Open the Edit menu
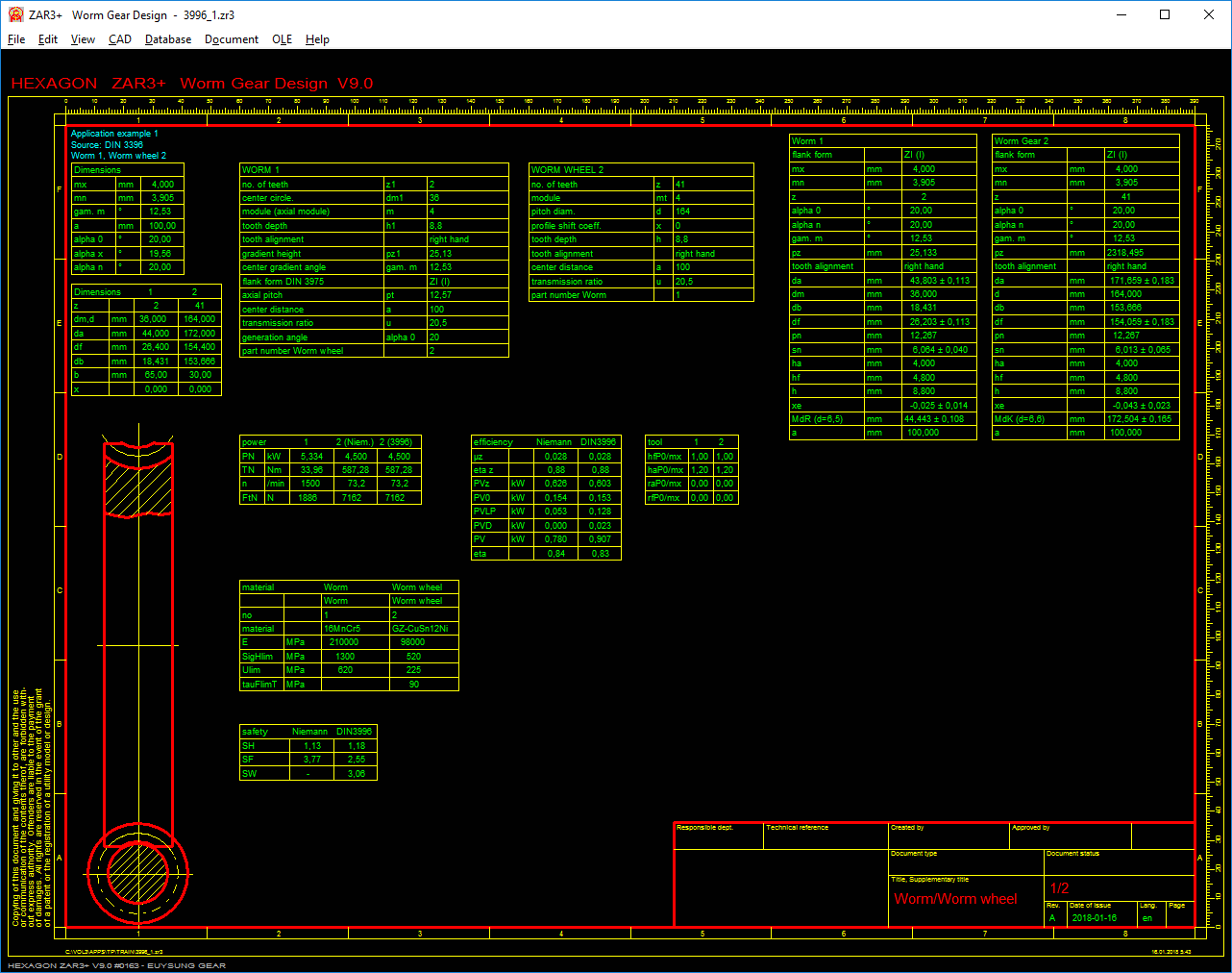 (x=48, y=39)
